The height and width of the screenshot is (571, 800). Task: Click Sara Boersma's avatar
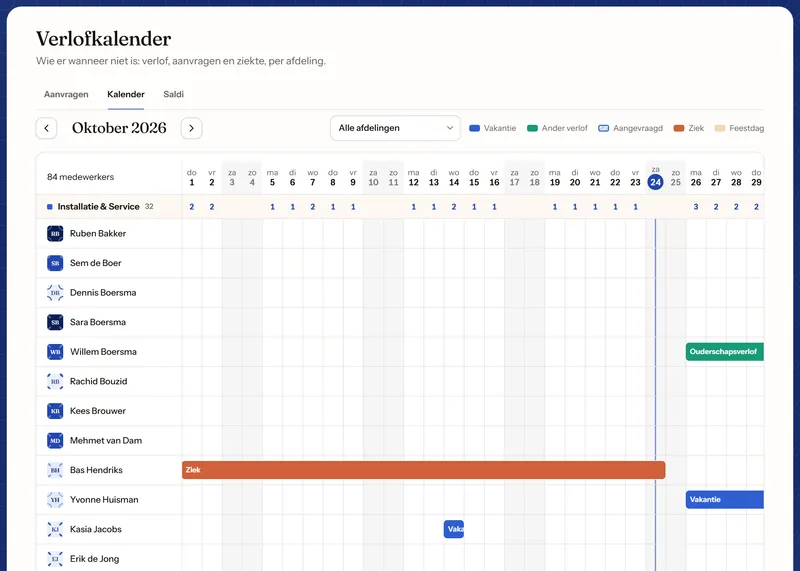(55, 322)
